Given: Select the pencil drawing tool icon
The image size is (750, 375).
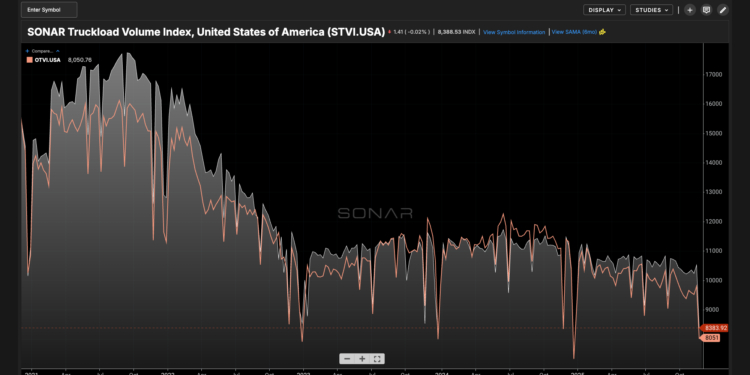Looking at the screenshot, I should (x=722, y=10).
